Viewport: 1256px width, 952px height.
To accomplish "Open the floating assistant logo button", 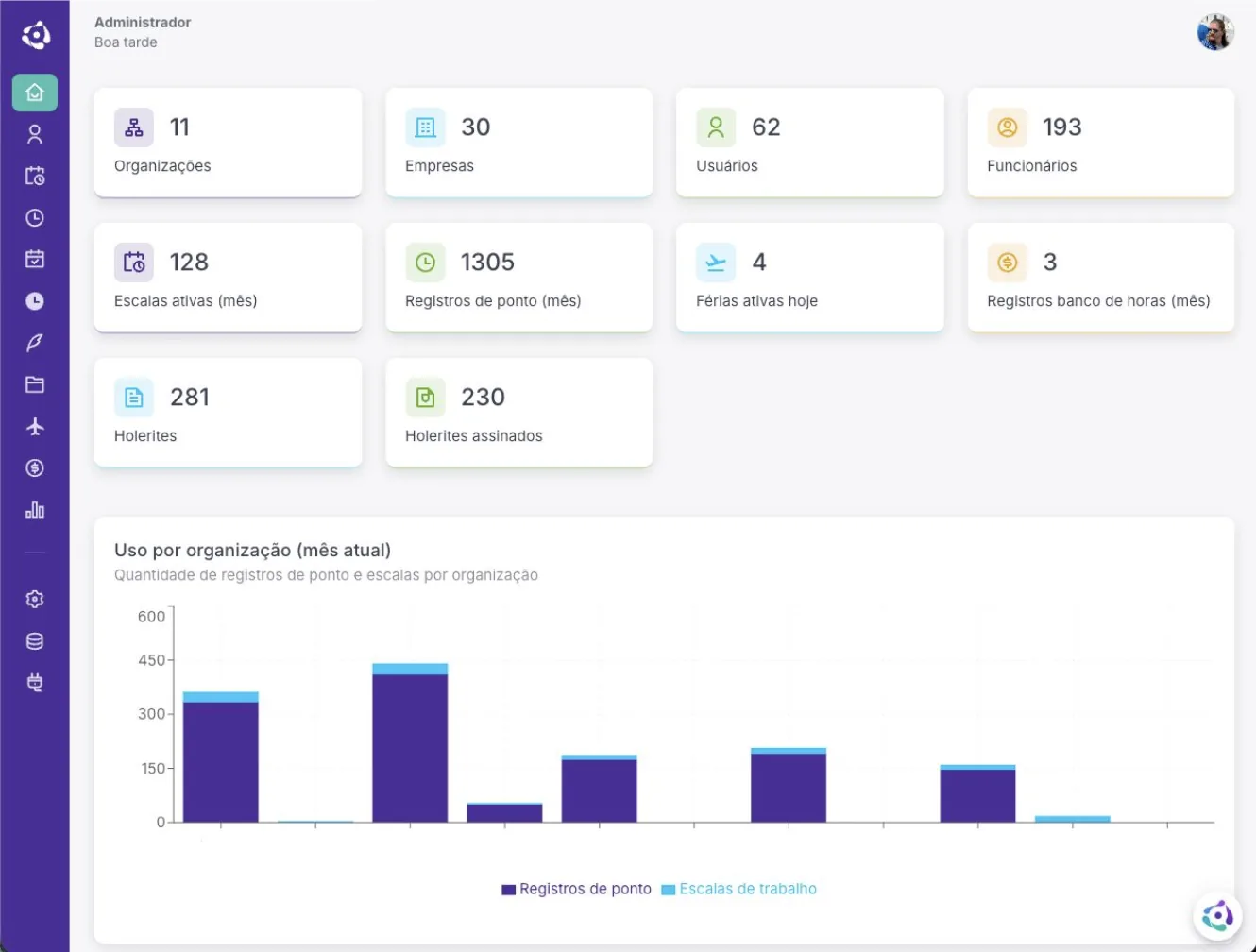I will click(1217, 915).
